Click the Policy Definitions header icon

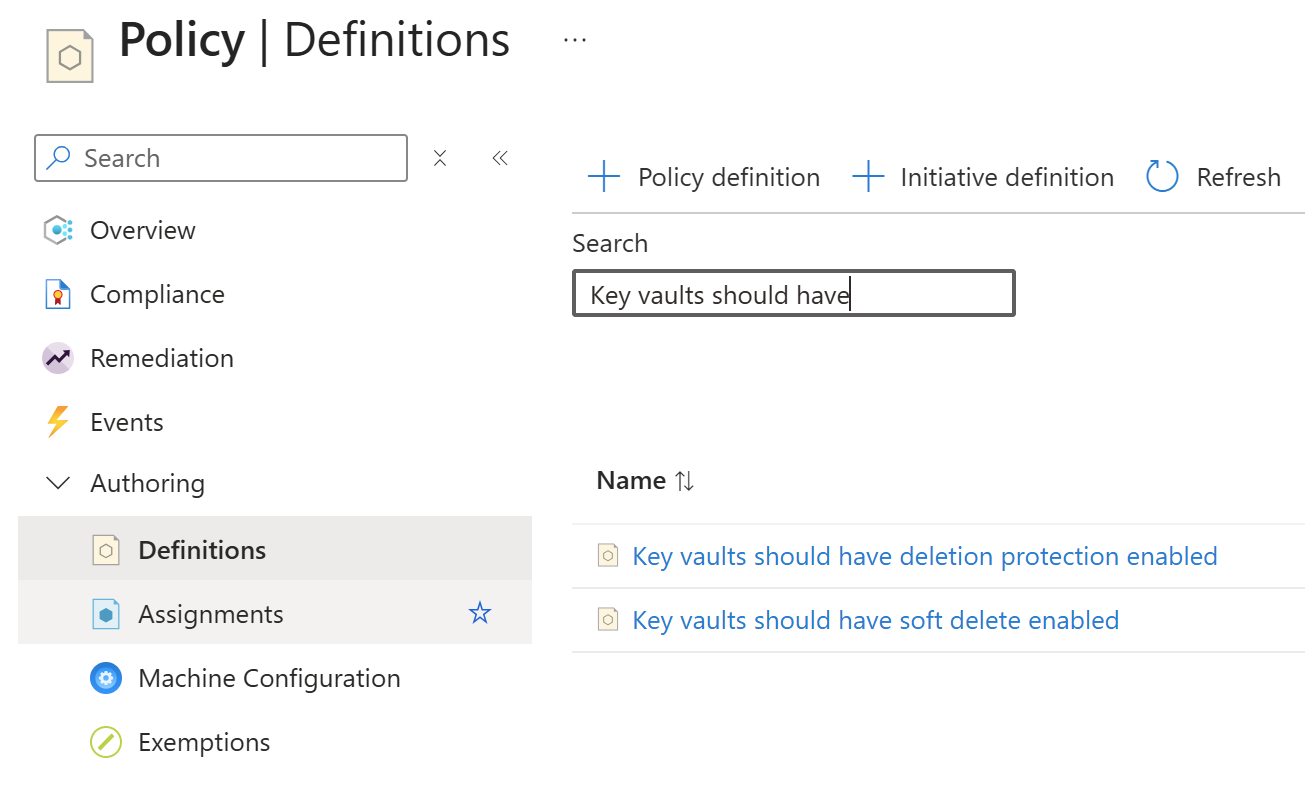(x=70, y=56)
